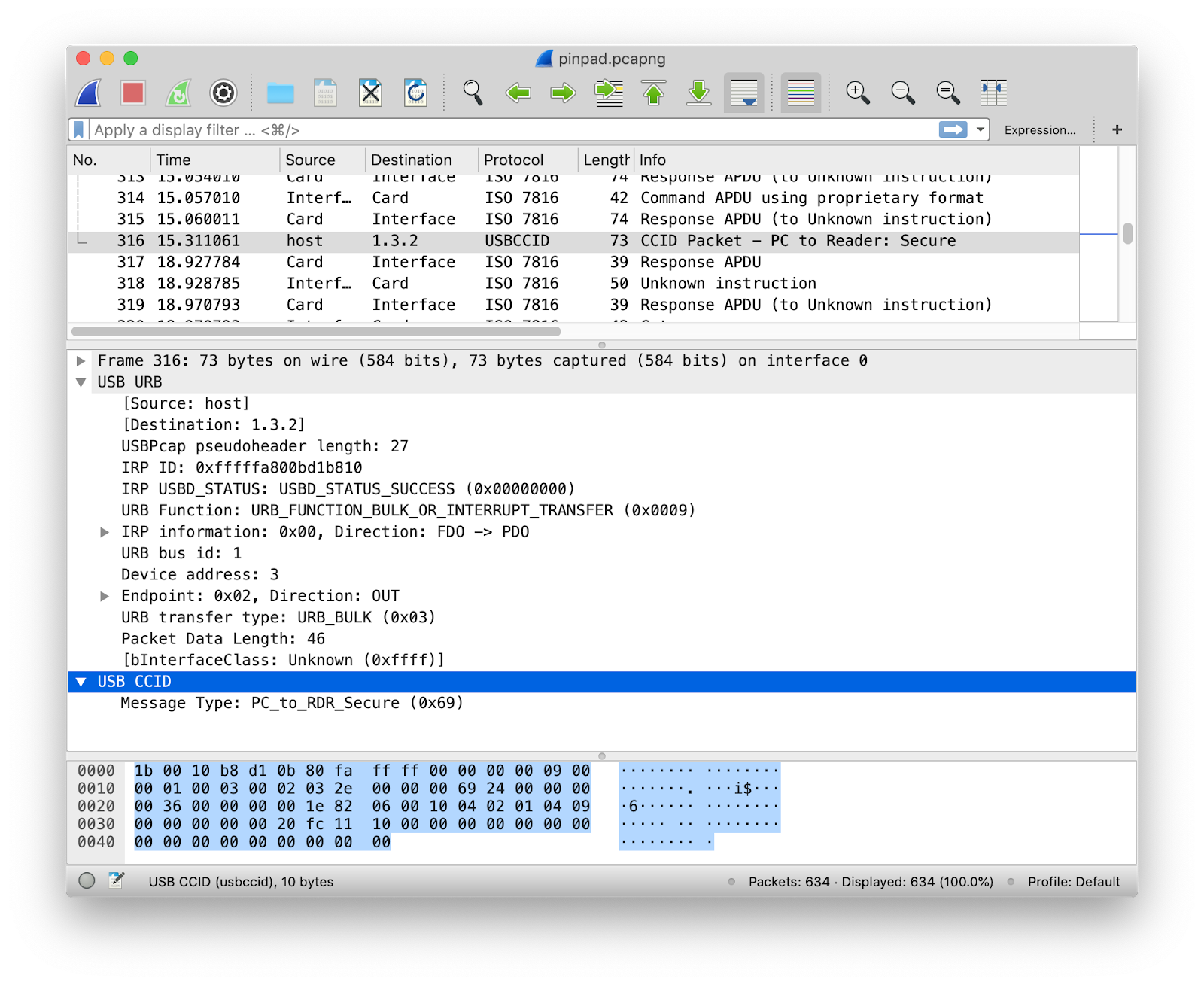Screen dimensions: 1204x985
Task: Open the recent display filters dropdown
Action: pos(981,130)
